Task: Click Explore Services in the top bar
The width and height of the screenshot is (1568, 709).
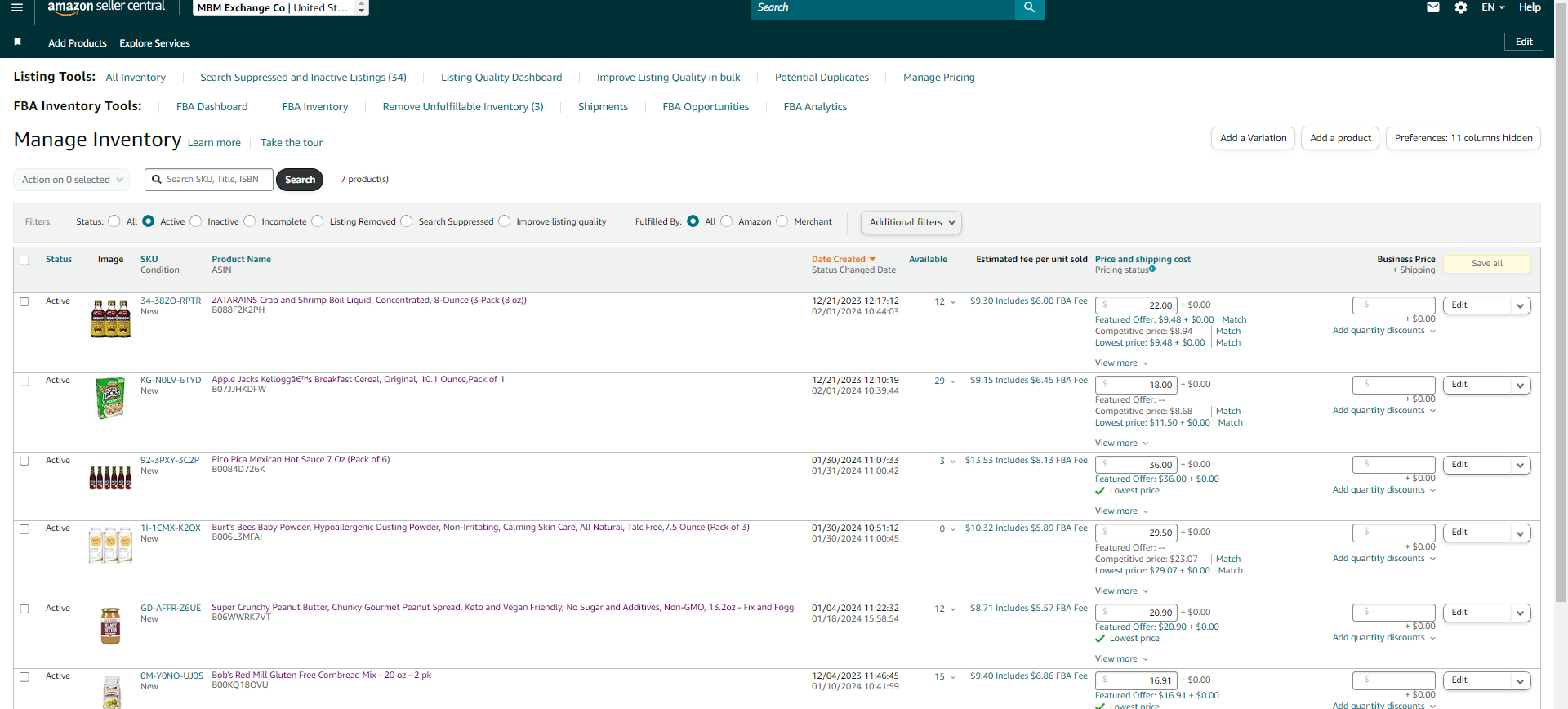Action: pyautogui.click(x=154, y=43)
